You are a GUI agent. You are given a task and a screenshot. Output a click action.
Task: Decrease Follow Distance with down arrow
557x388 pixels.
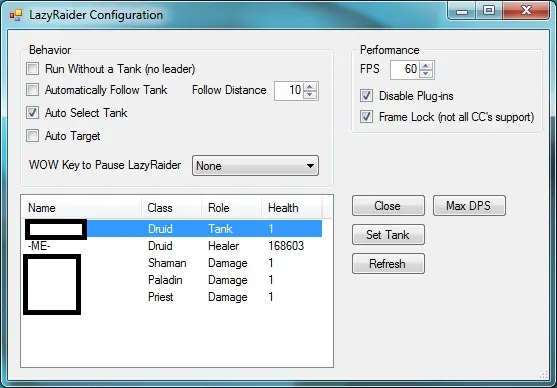click(x=310, y=95)
